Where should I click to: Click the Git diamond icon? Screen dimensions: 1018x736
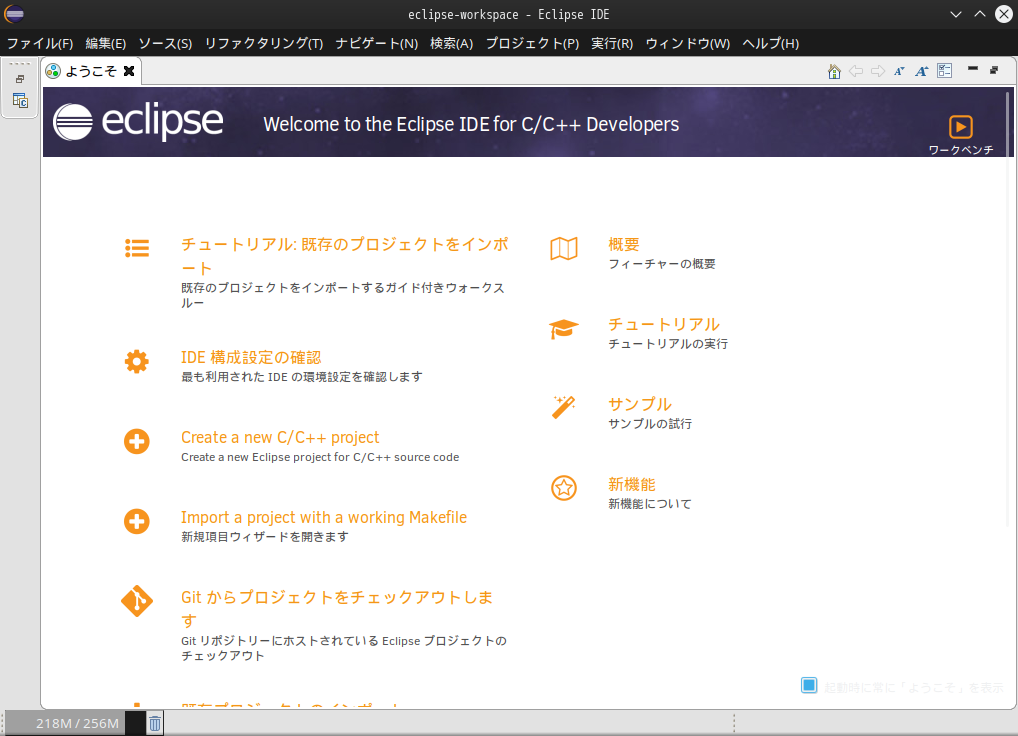click(137, 601)
